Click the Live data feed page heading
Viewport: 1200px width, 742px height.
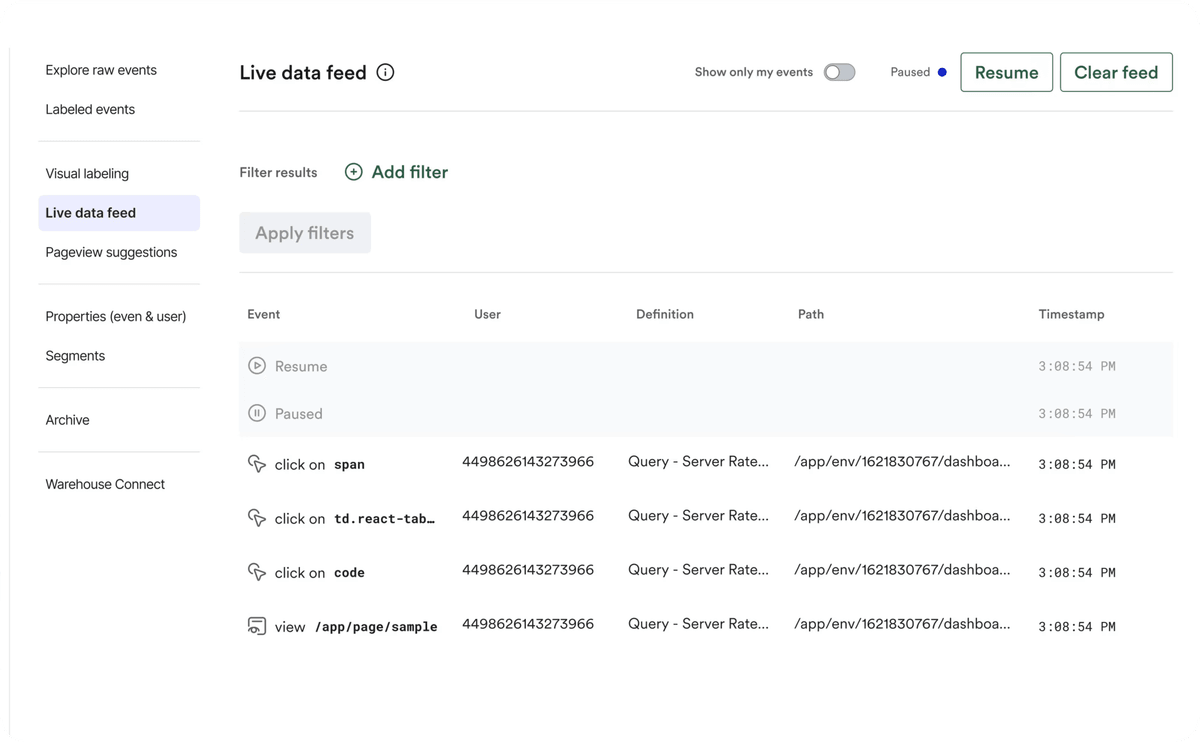pos(303,72)
